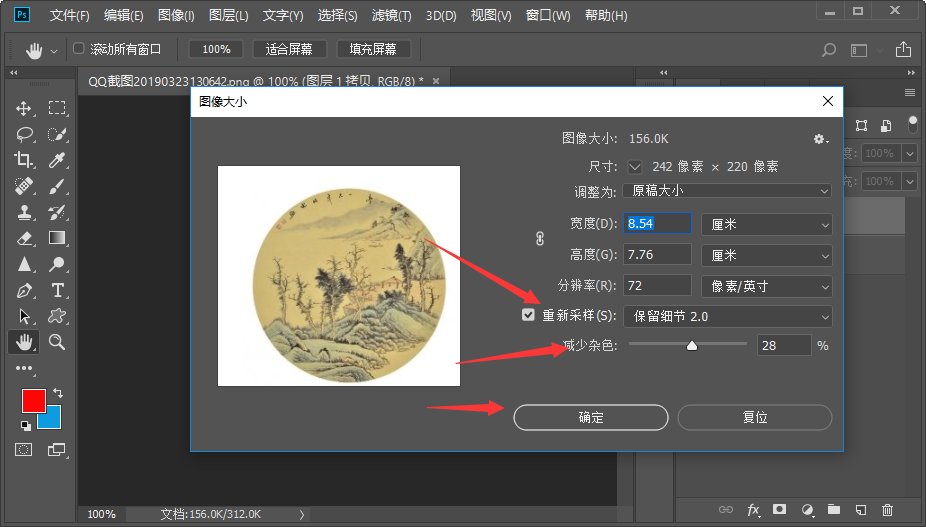Click the 100% zoom button in options bar
Viewport: 926px width, 527px height.
coord(216,49)
